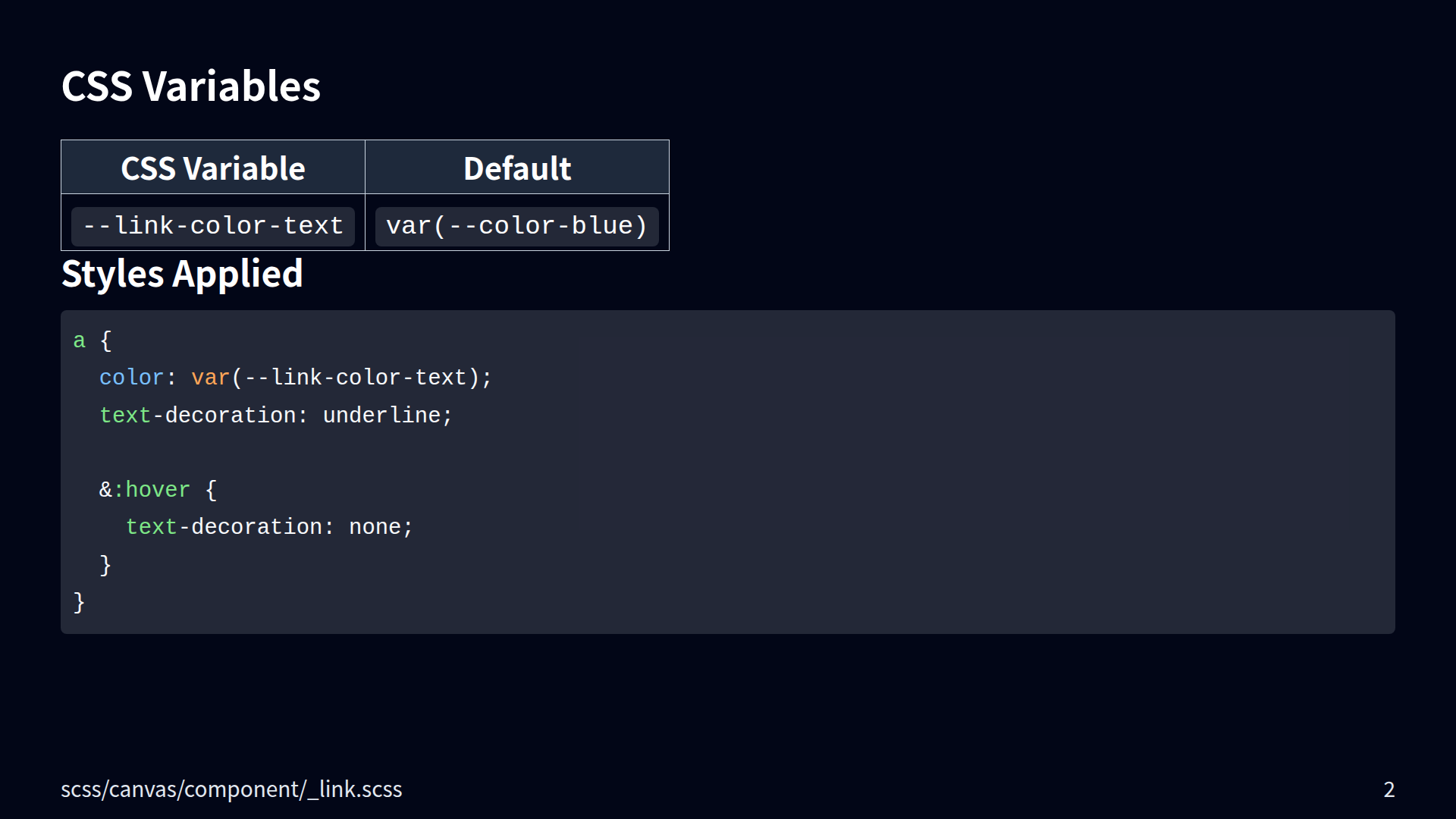Click the "&" before the hover selector

[105, 490]
